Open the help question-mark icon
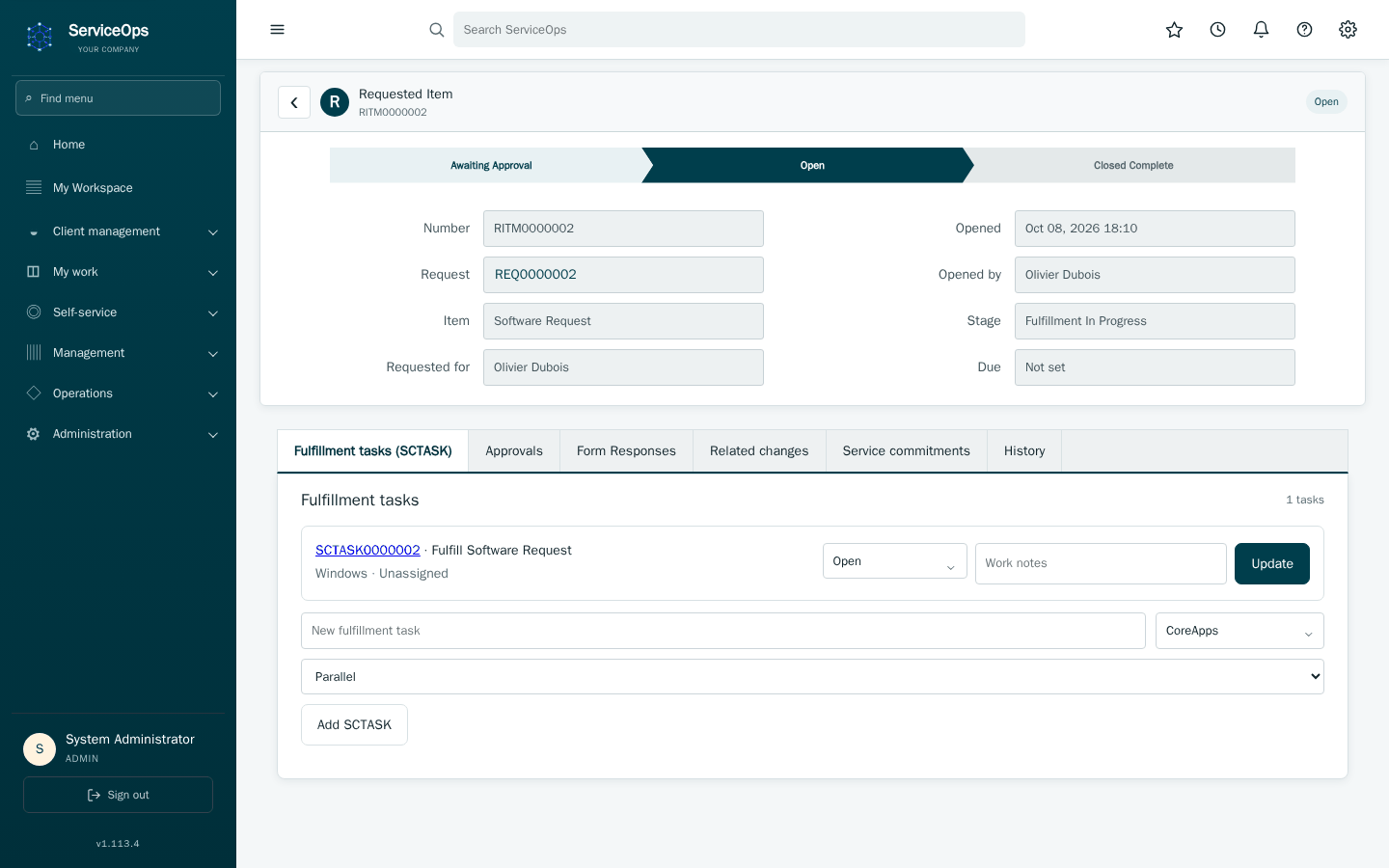This screenshot has height=868, width=1389. 1304,30
